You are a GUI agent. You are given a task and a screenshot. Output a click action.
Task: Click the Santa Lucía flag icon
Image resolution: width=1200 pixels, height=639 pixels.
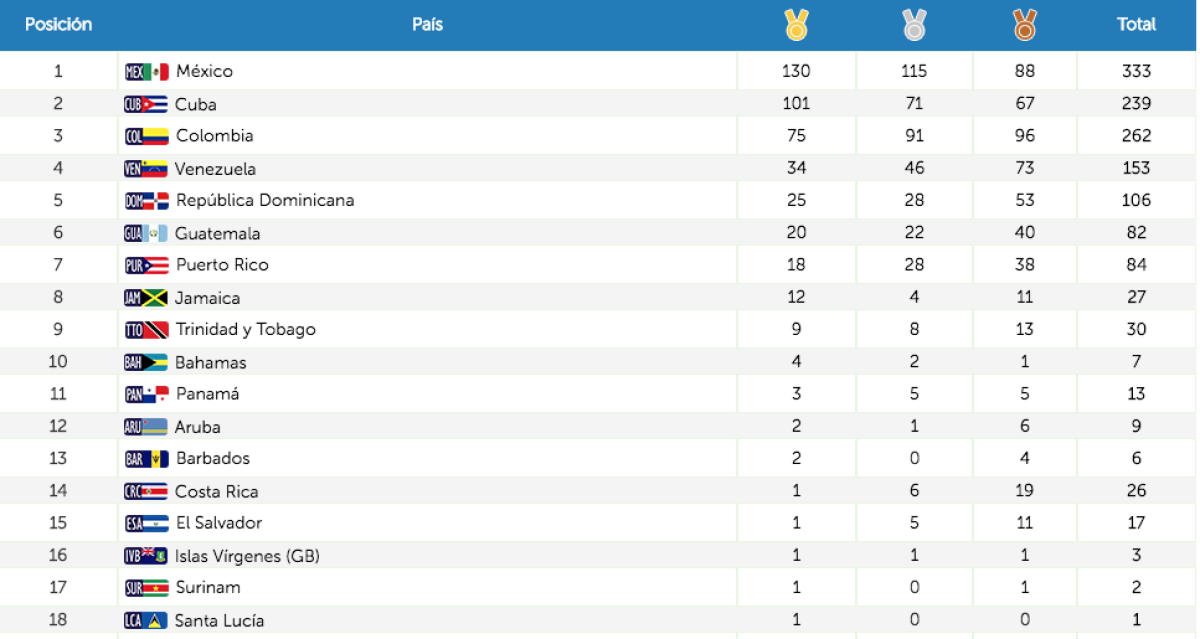pos(145,621)
